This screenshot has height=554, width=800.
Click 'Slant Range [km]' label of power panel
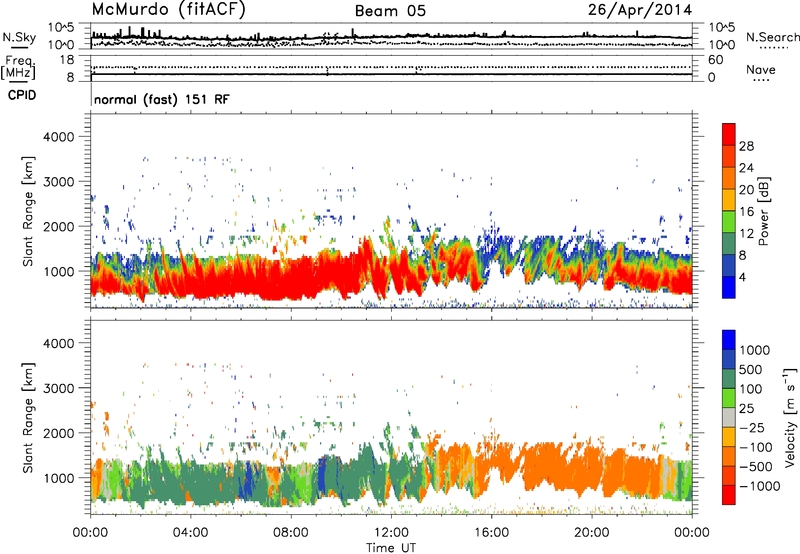(x=28, y=211)
